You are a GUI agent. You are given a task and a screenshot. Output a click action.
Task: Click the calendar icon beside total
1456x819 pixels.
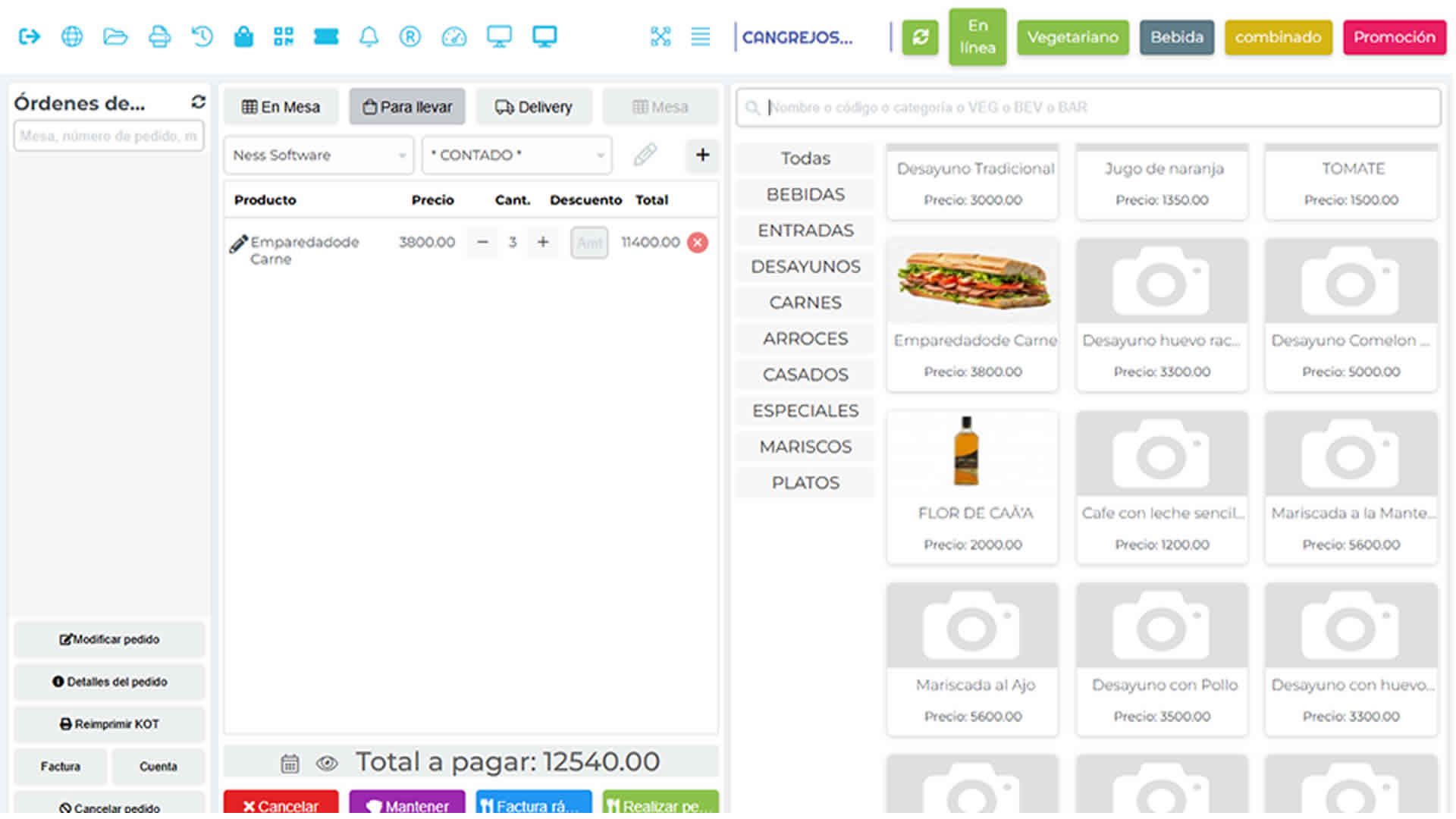click(x=290, y=764)
